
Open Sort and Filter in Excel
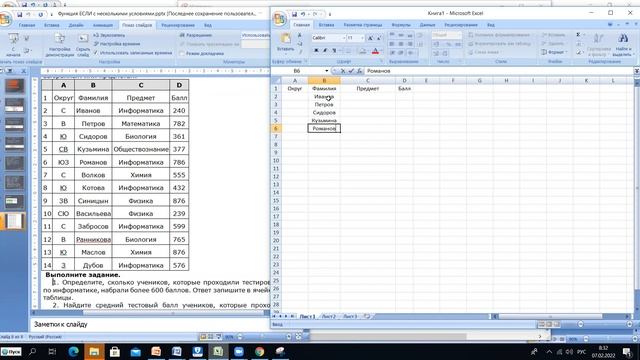pyautogui.click(x=598, y=45)
